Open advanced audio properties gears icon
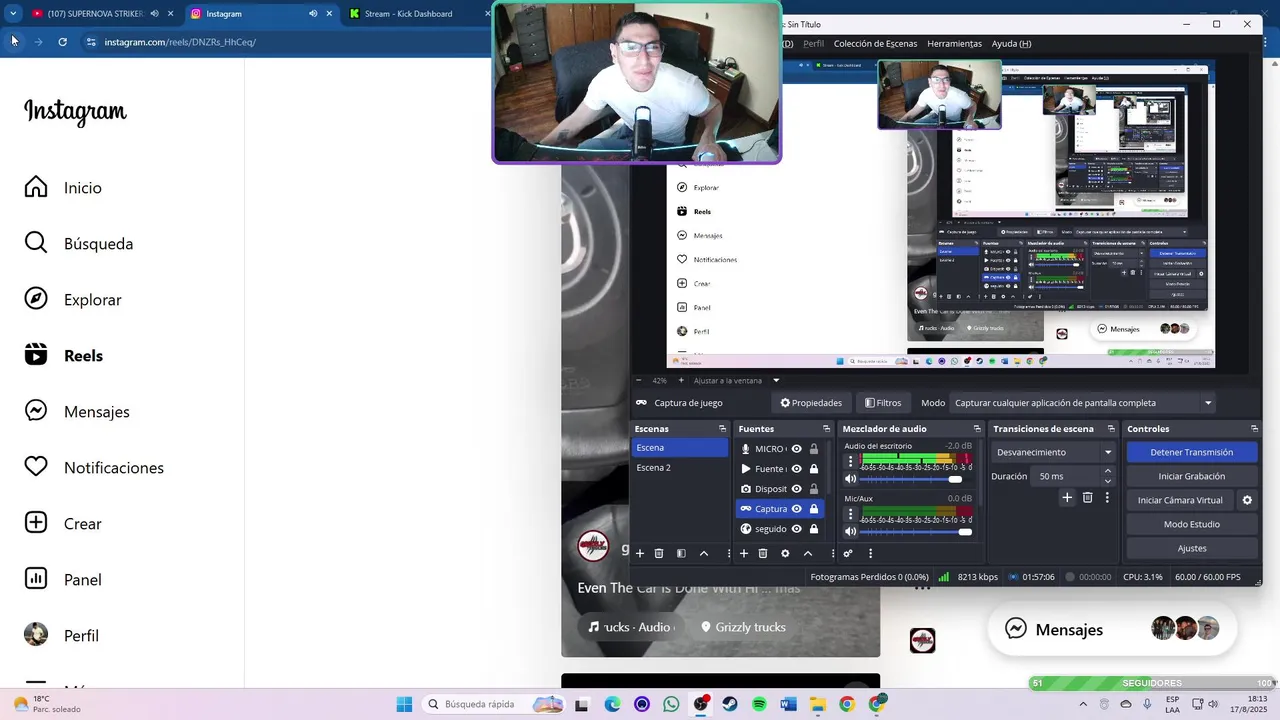 tap(848, 553)
